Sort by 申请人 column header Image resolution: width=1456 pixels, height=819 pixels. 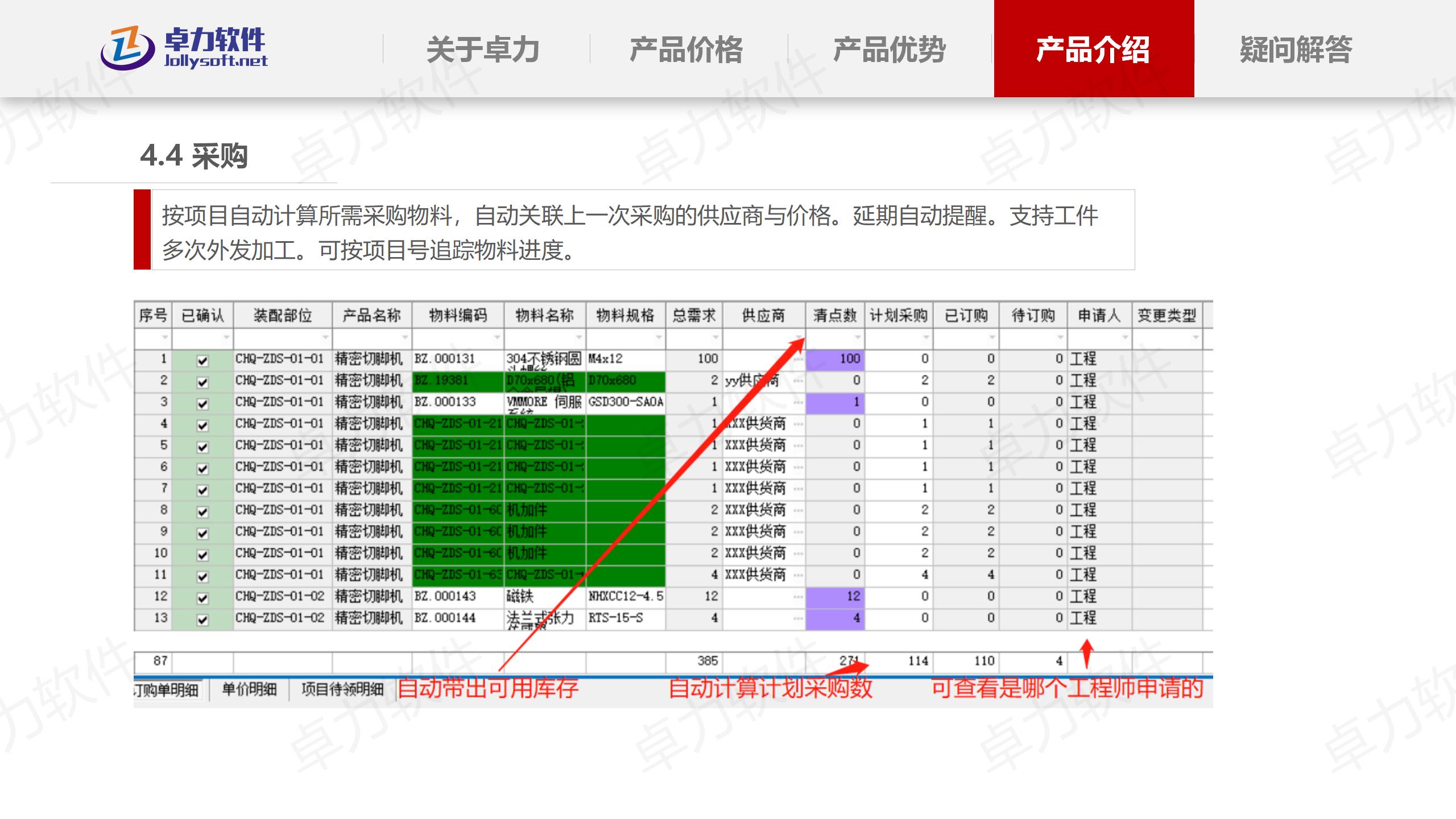1099,315
